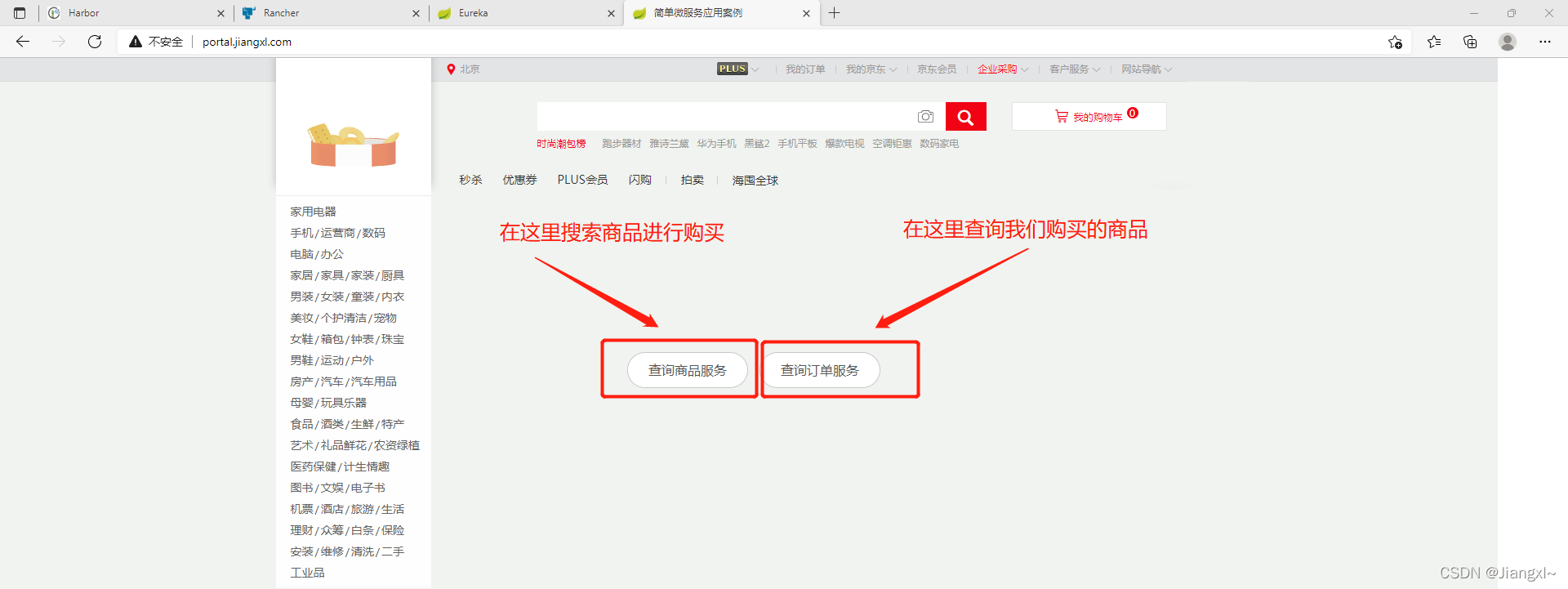Select 美妆/个护清洁/宠物 category

(343, 318)
